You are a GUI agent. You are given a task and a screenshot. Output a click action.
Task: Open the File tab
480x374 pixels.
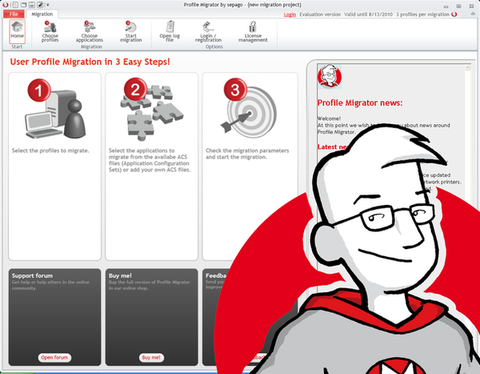pyautogui.click(x=14, y=14)
